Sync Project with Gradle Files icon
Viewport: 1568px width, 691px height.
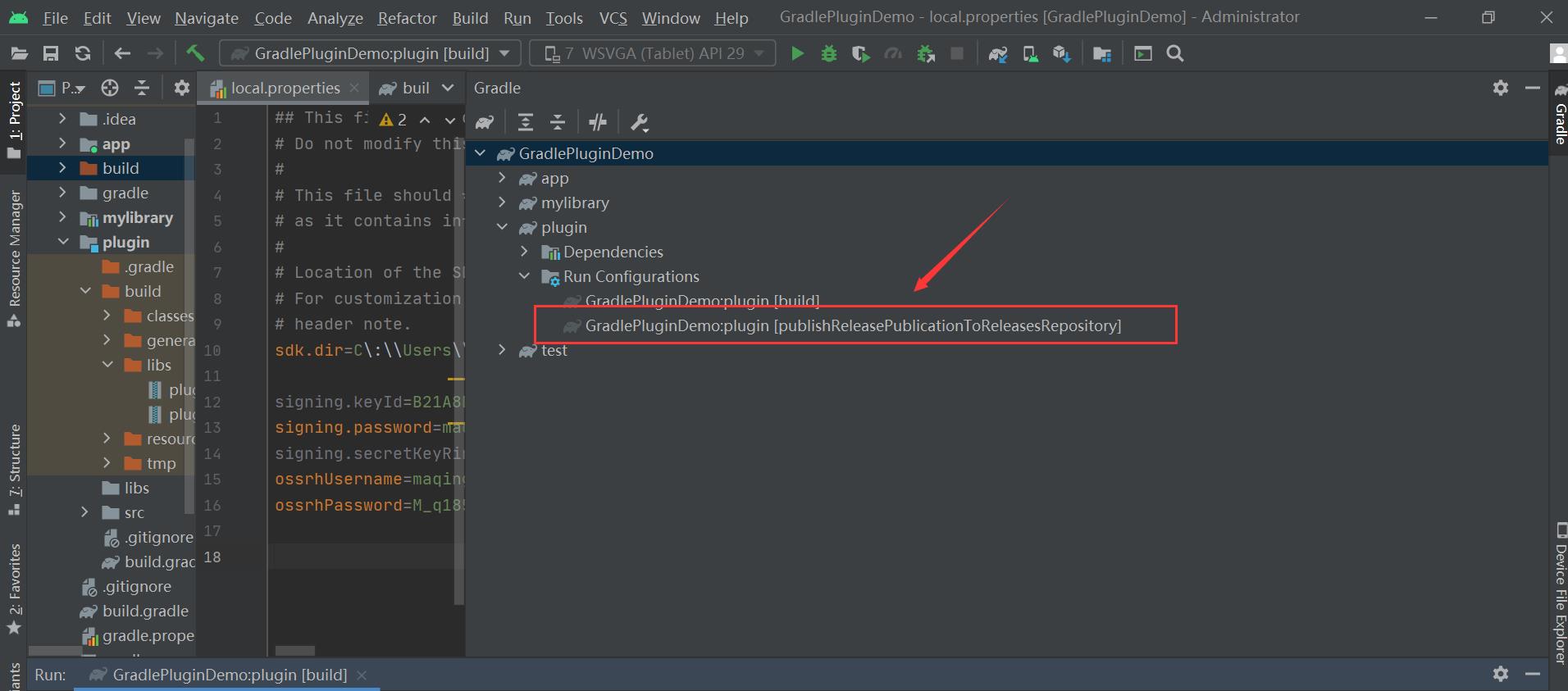pos(998,54)
